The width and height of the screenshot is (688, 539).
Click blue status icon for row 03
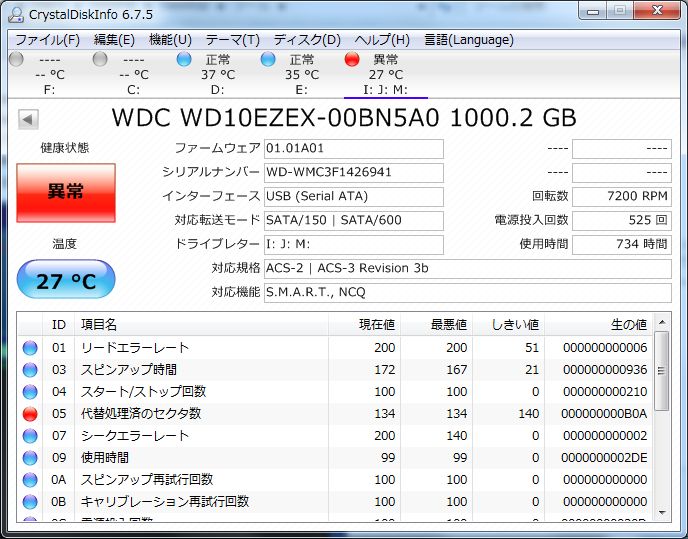pos(30,370)
